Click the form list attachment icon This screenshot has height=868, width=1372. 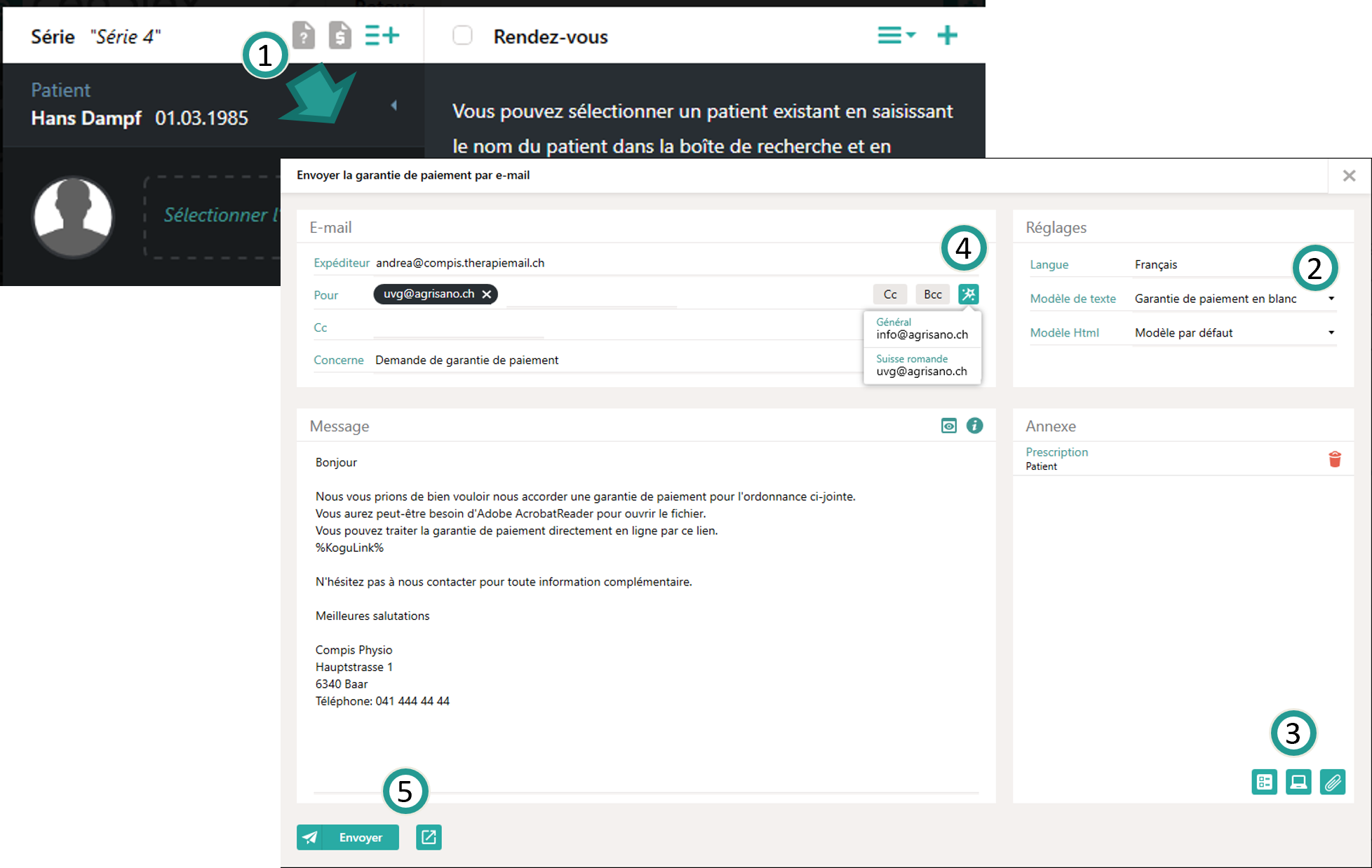[x=1264, y=781]
